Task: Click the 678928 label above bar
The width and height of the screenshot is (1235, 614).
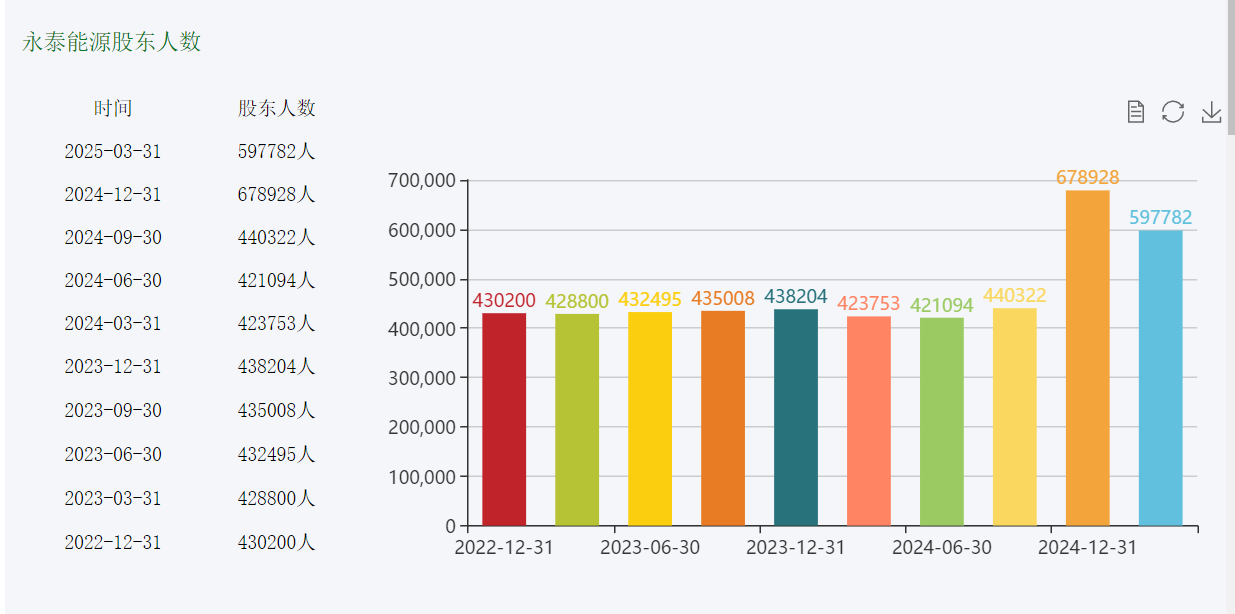Action: (x=1088, y=177)
